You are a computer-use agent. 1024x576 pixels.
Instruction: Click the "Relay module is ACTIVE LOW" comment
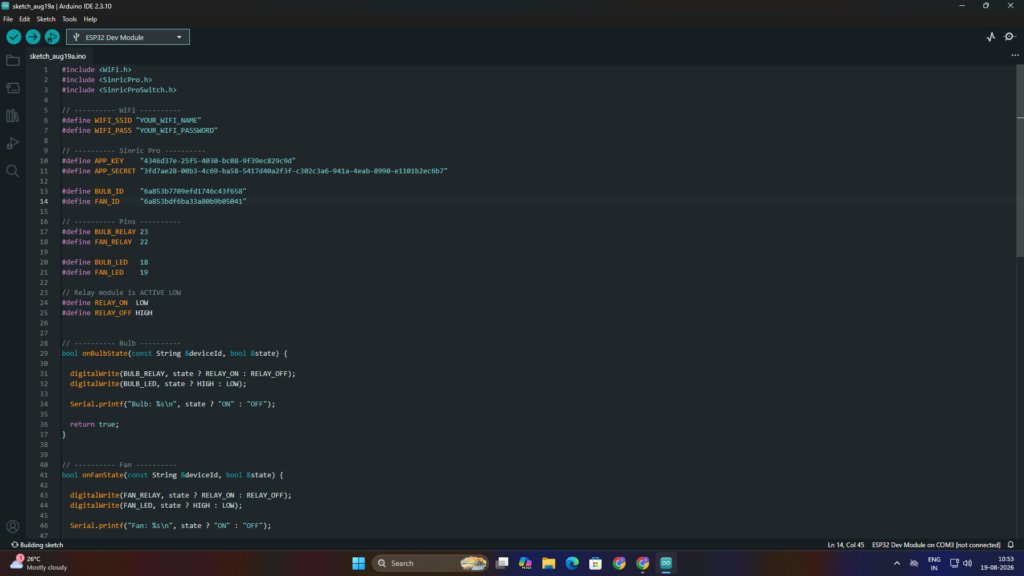tap(121, 293)
